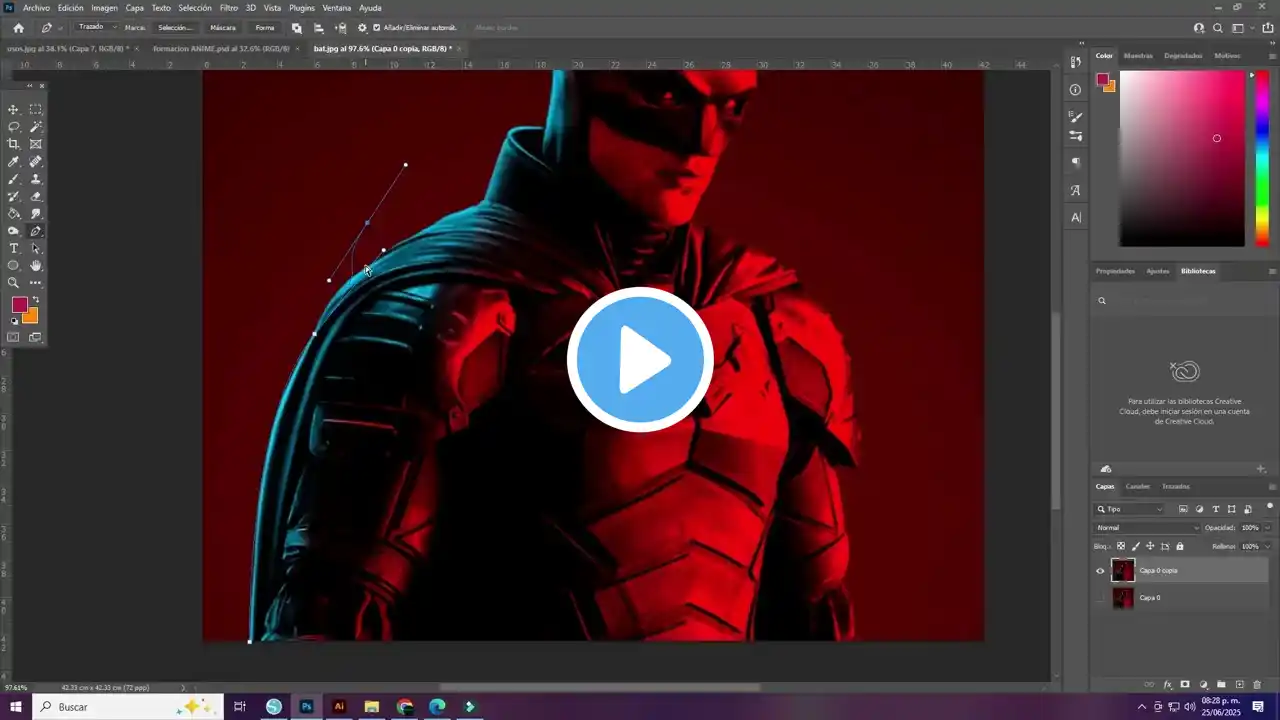Switch to the Canales tab

[x=1138, y=487]
